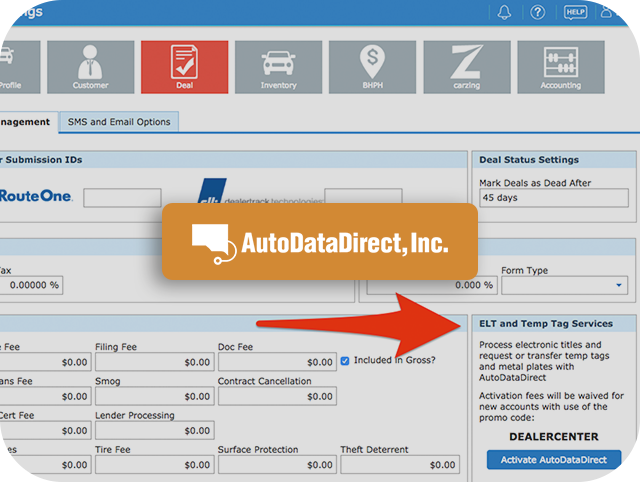The image size is (640, 482).
Task: Open the Accounting abacus tile
Action: 561,67
